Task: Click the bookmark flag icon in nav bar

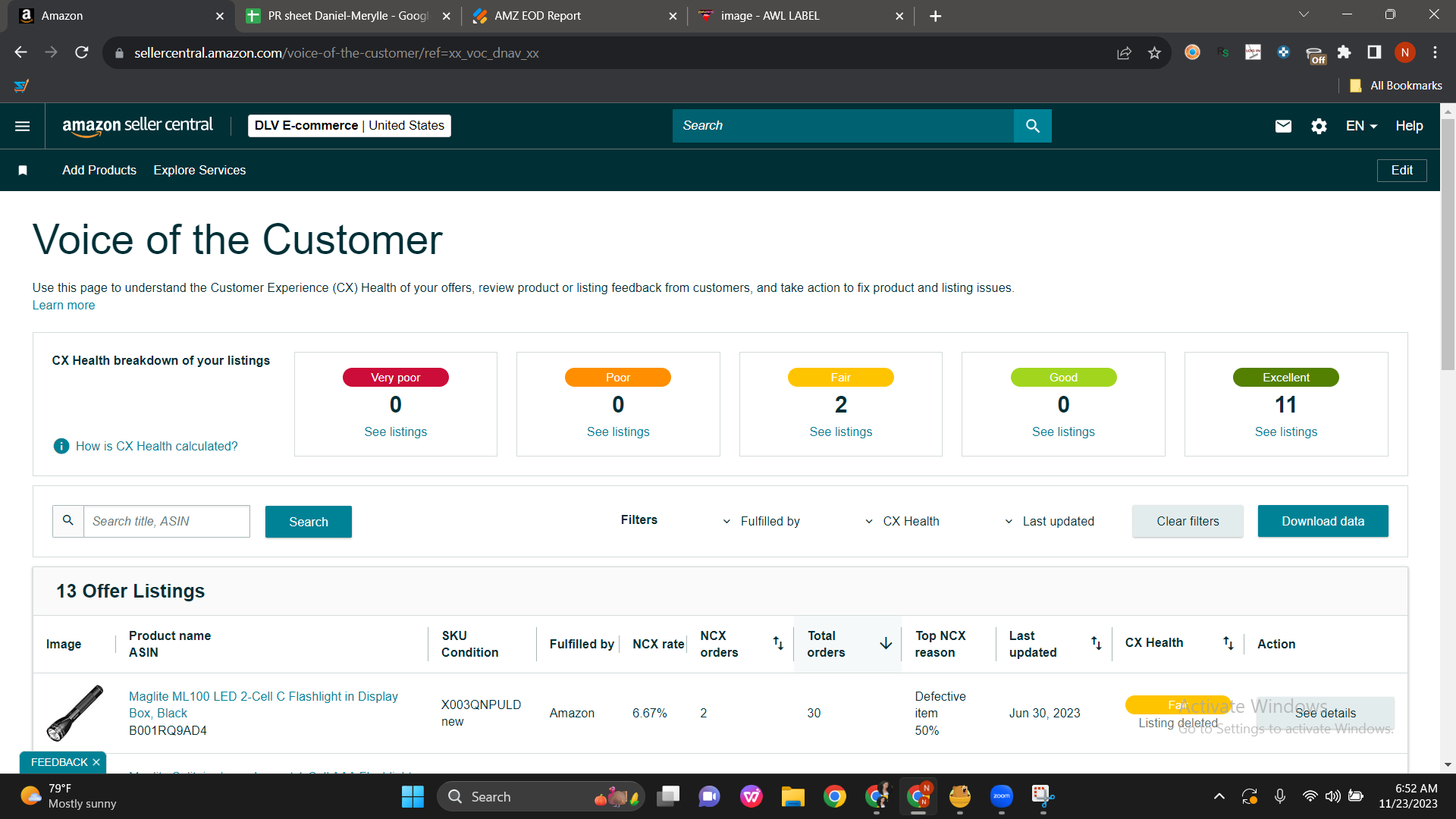Action: pos(23,171)
